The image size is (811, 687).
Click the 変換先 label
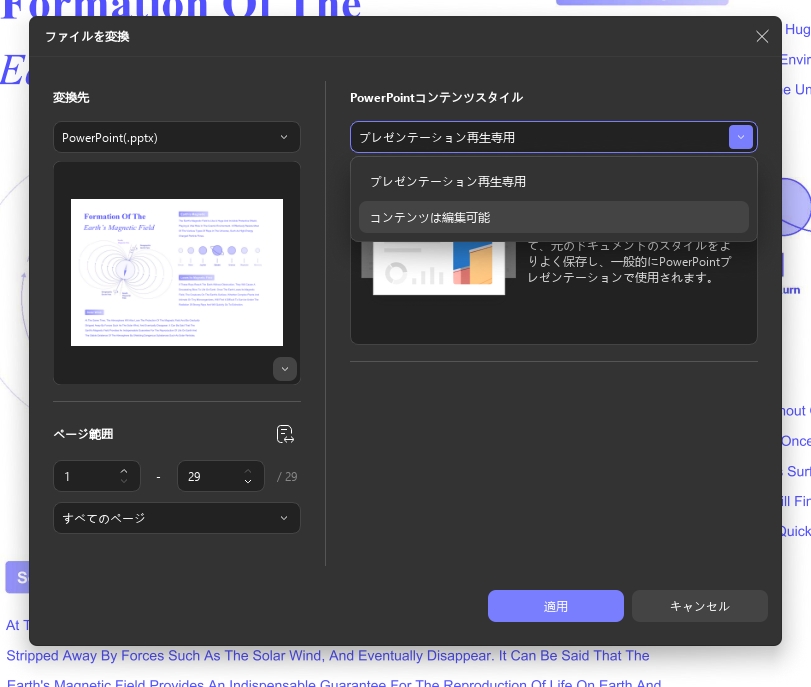click(71, 97)
